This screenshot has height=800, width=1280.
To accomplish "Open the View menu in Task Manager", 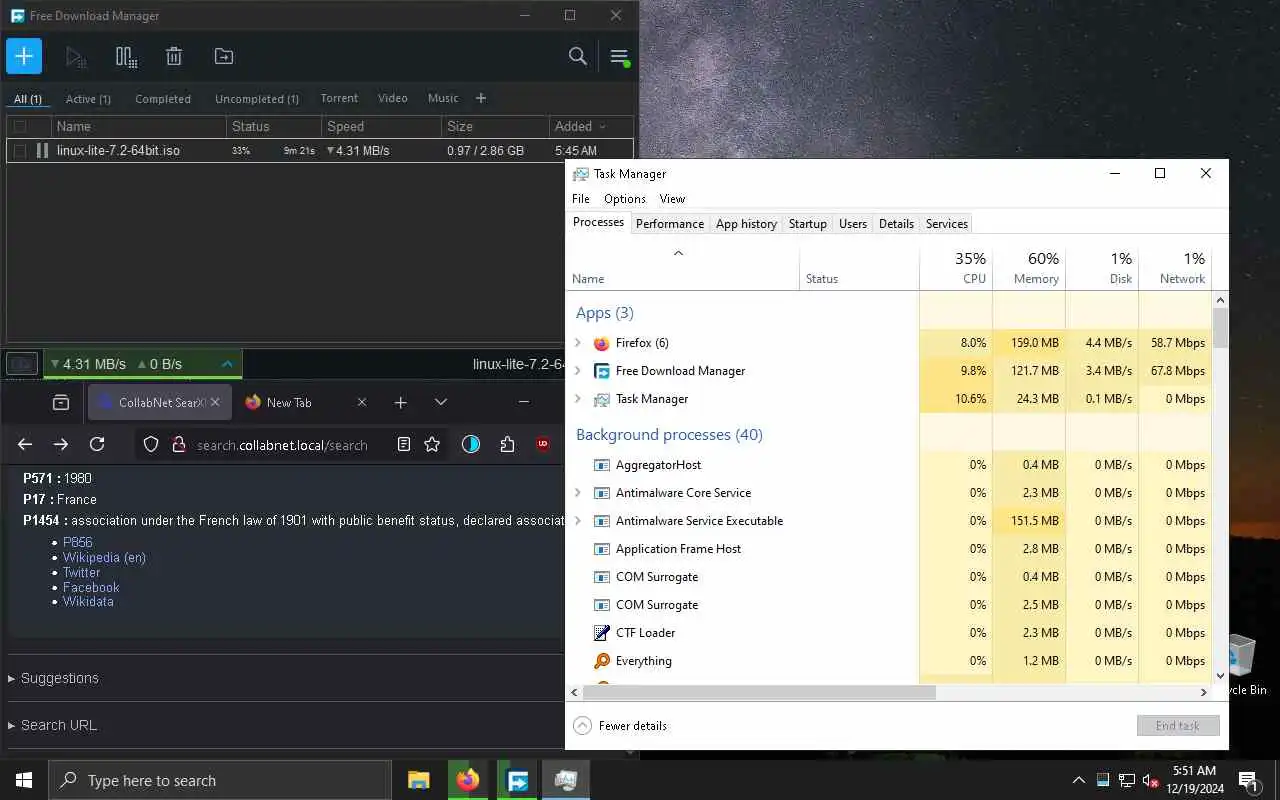I will [672, 199].
